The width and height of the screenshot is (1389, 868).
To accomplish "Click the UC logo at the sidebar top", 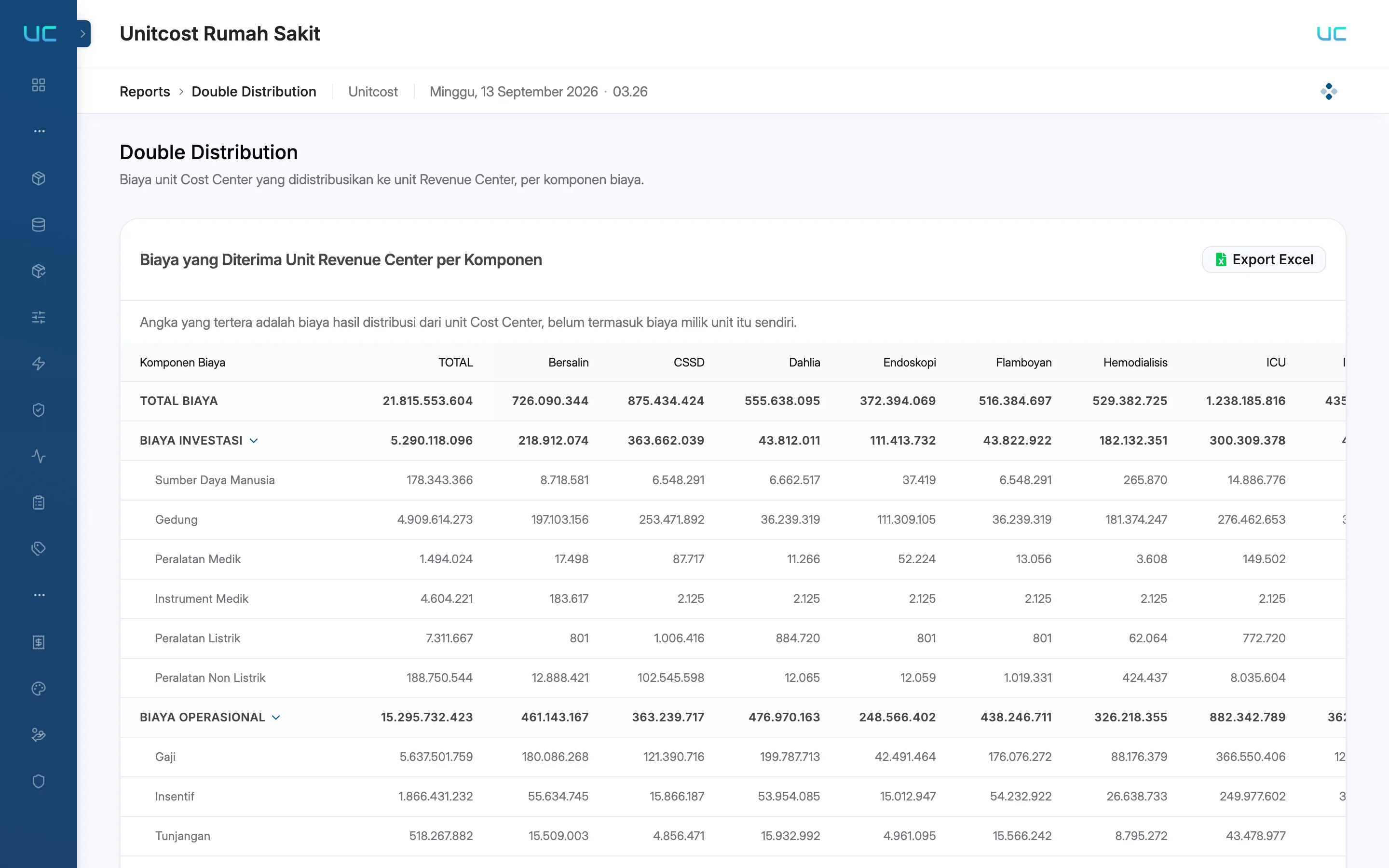I will [40, 34].
